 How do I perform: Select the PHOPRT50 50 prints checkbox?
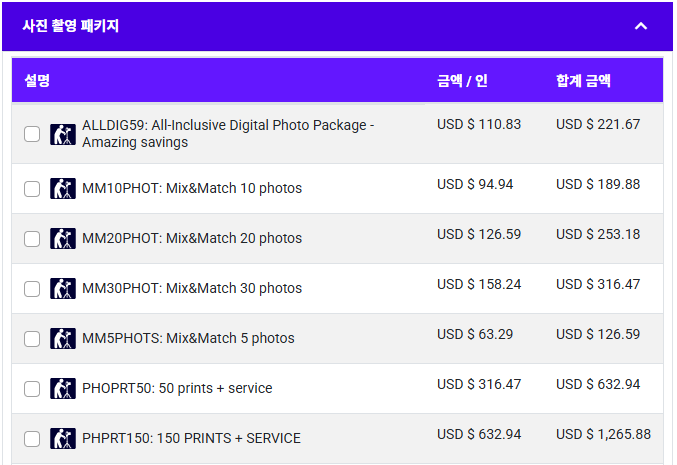32,389
